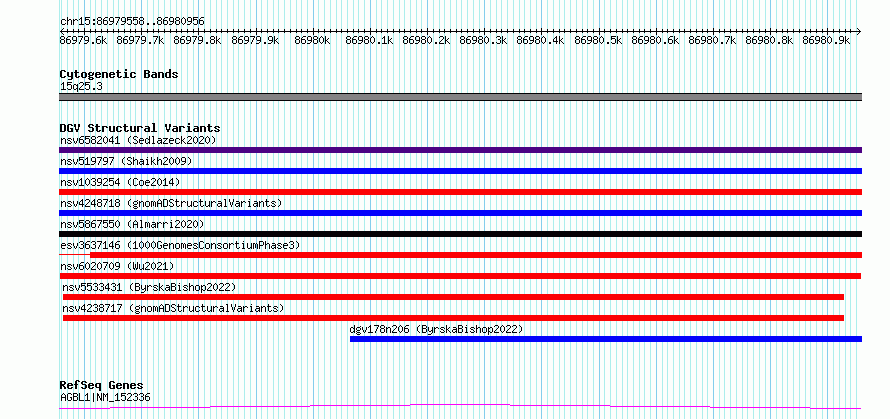
Task: Click the 86980.1k ruler label
Action: pos(370,40)
